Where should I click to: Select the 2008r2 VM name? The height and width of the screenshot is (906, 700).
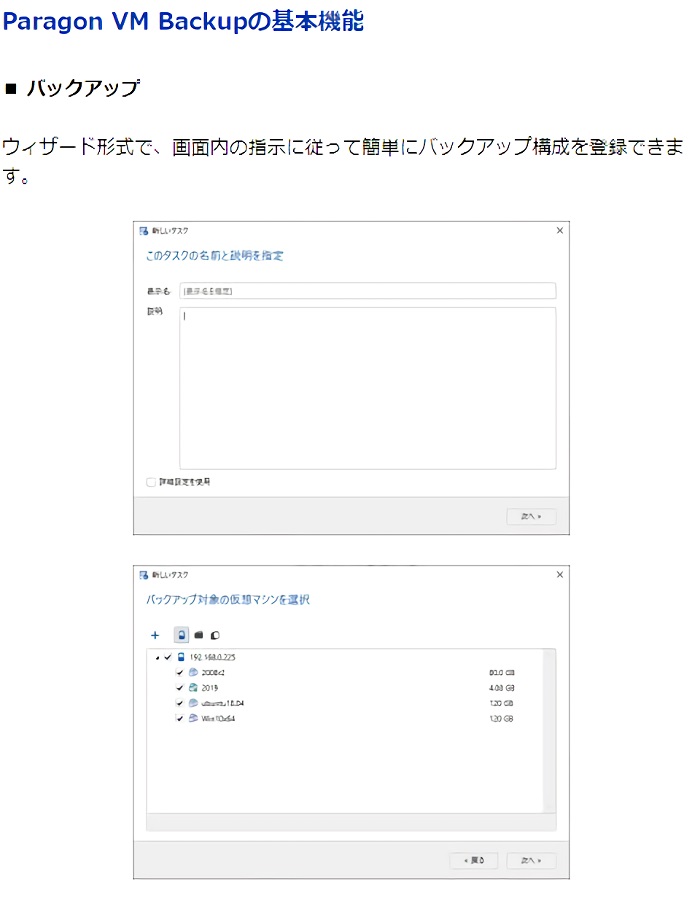click(213, 673)
